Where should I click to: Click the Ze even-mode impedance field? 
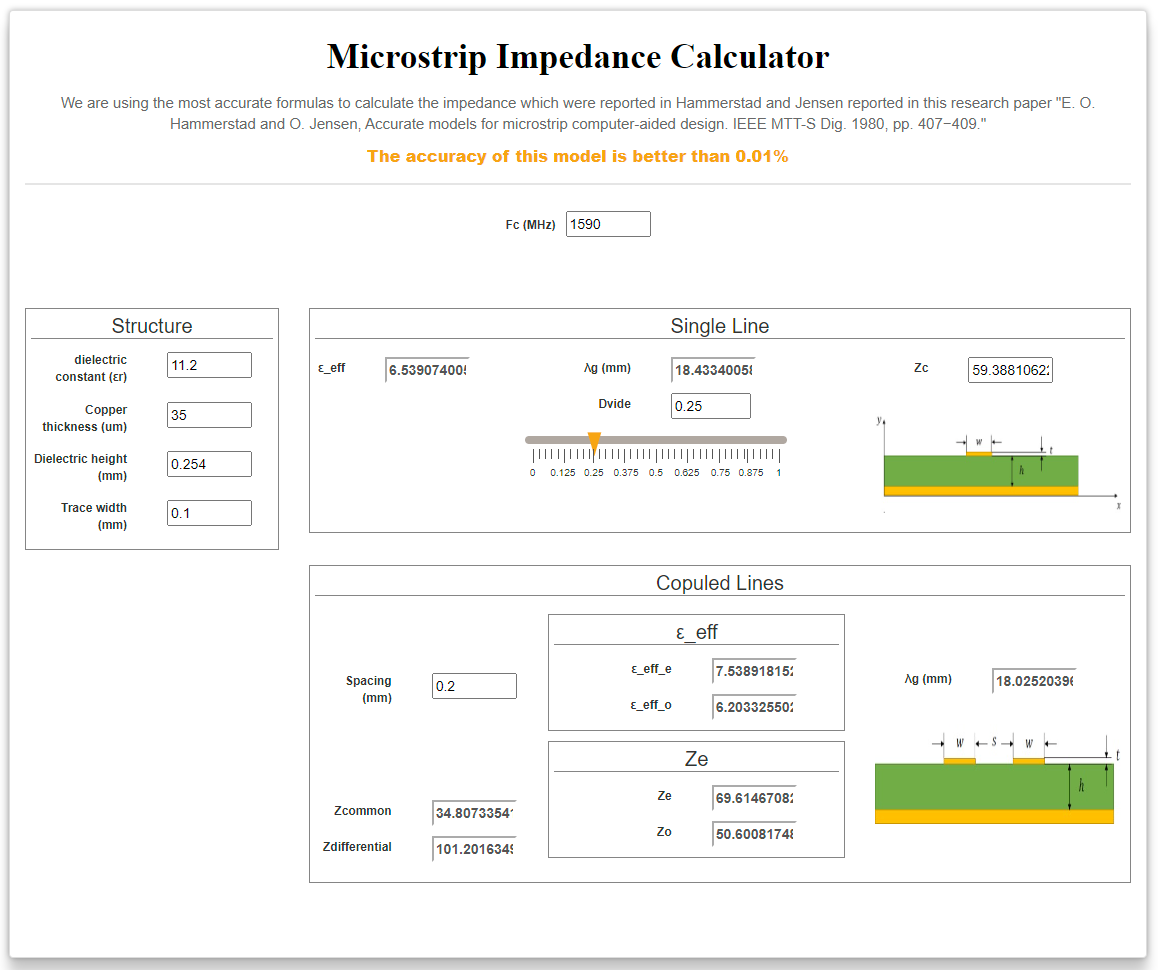point(754,798)
